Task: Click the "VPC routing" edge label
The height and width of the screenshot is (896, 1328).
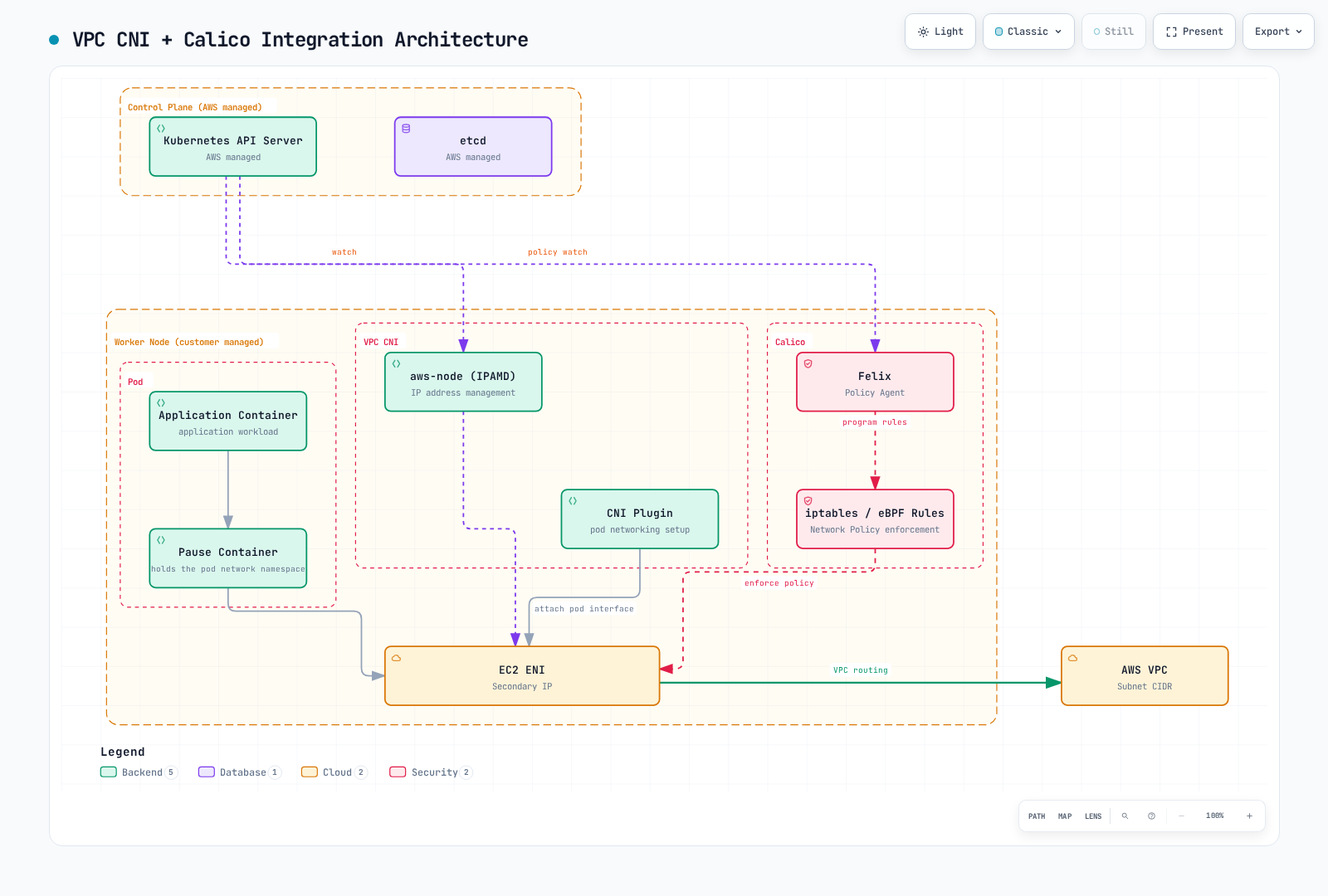Action: [x=861, y=670]
